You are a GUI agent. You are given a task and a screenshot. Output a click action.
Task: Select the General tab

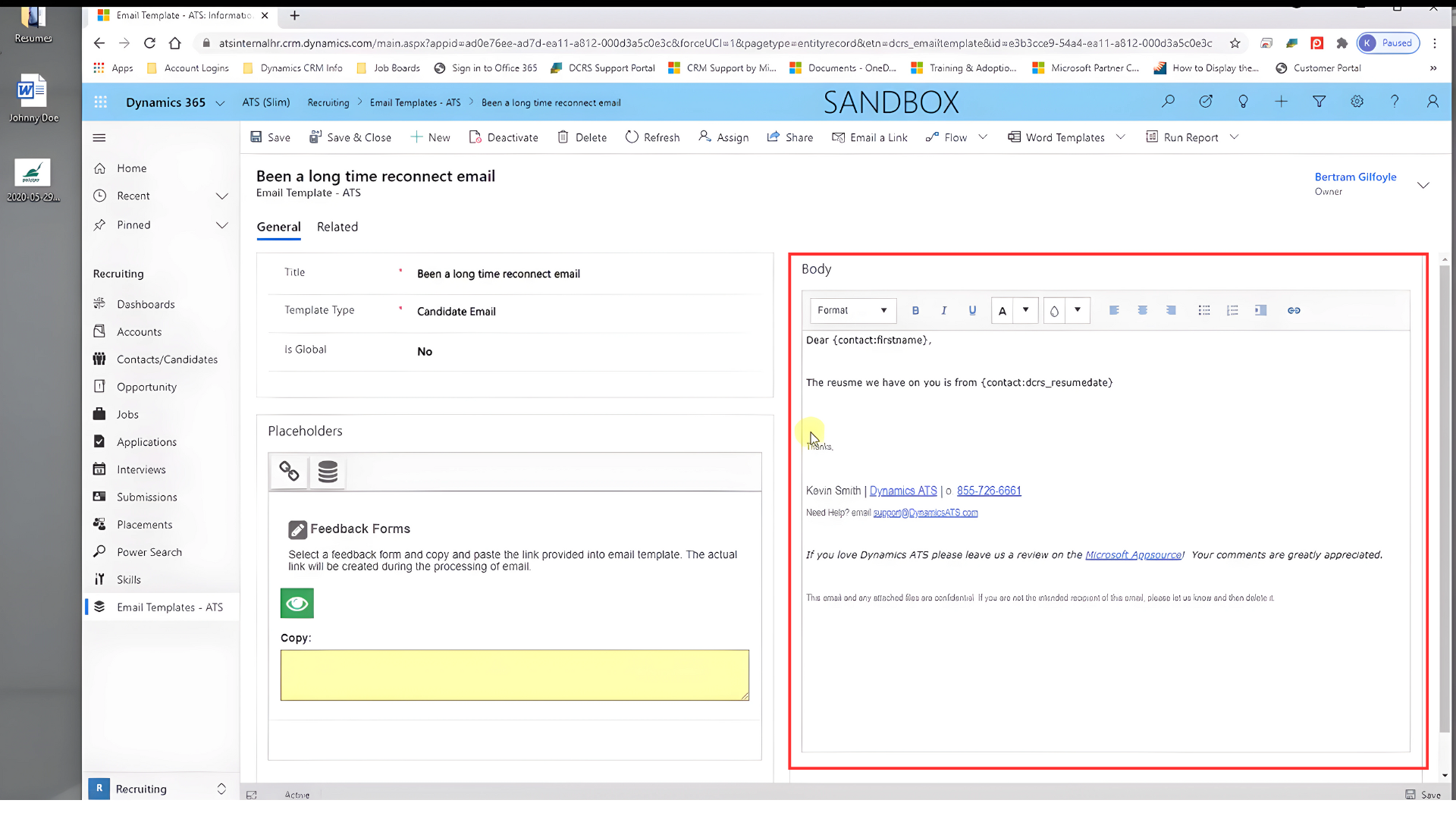coord(278,227)
